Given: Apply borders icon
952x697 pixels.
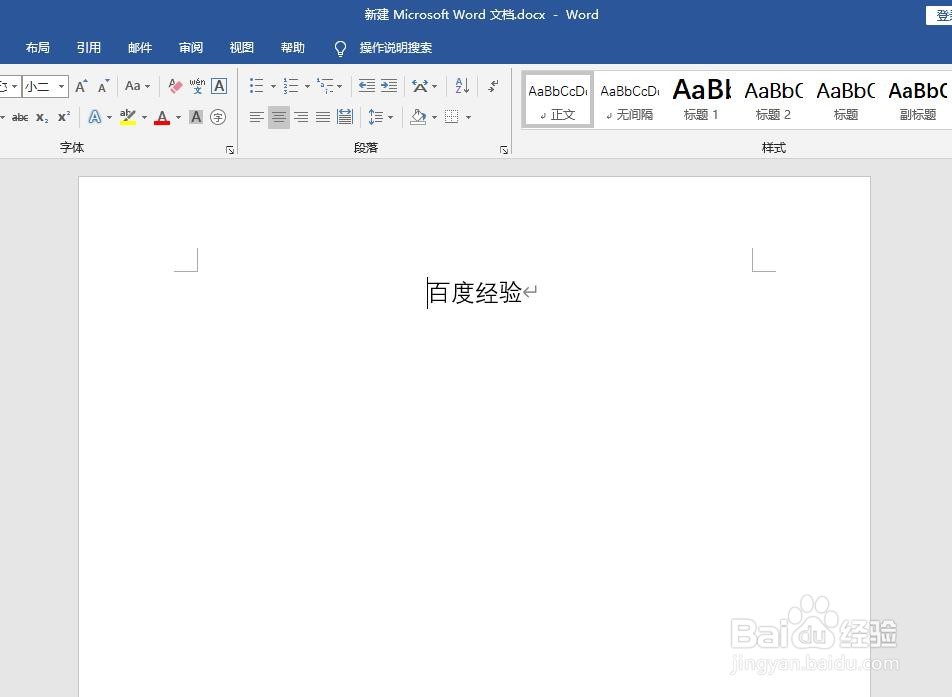Looking at the screenshot, I should [451, 117].
